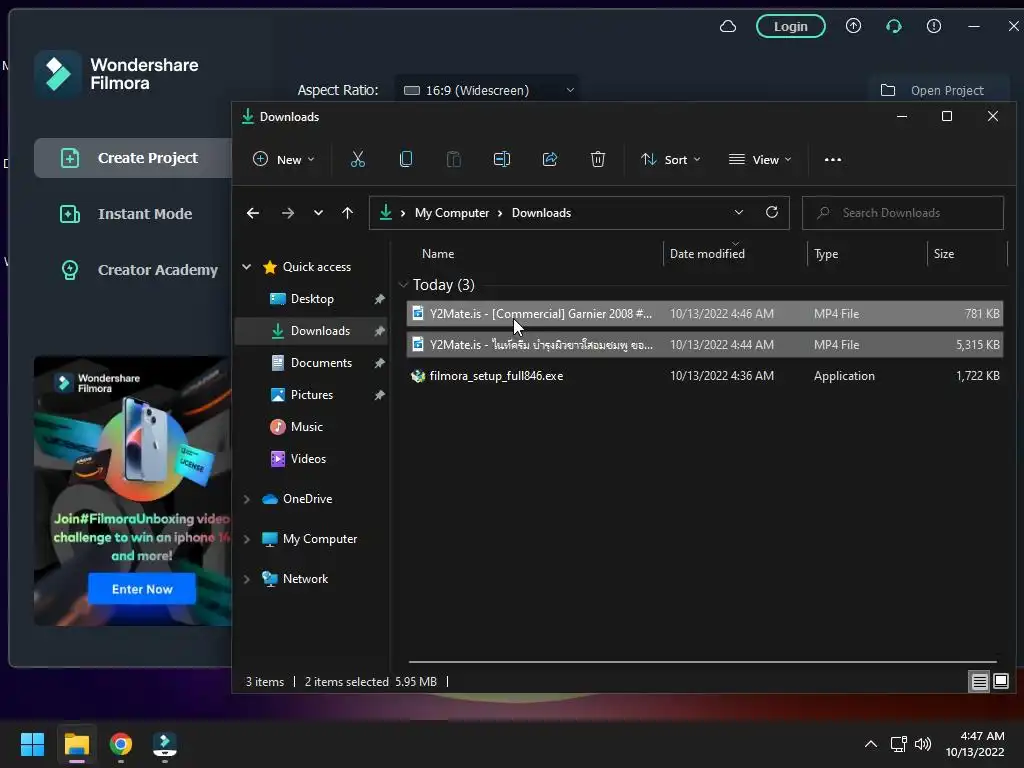The height and width of the screenshot is (768, 1024).
Task: Go back with the Explorer back arrow
Action: point(253,213)
